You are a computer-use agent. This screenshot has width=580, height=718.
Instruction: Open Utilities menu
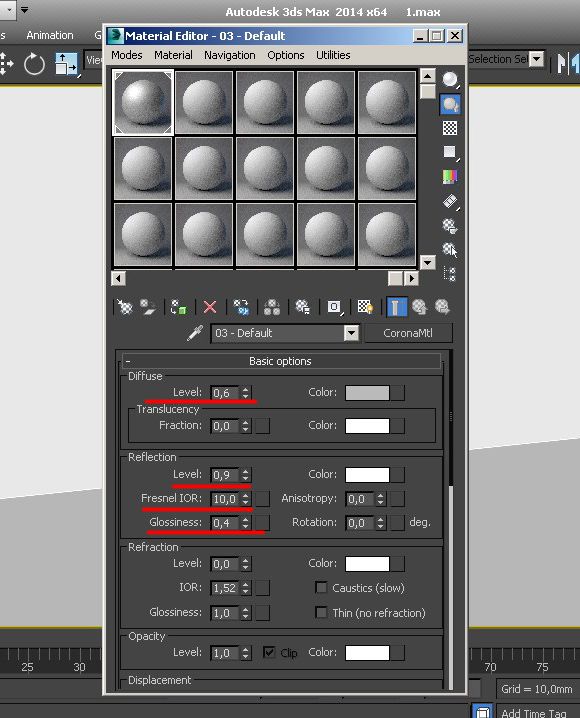click(x=333, y=55)
